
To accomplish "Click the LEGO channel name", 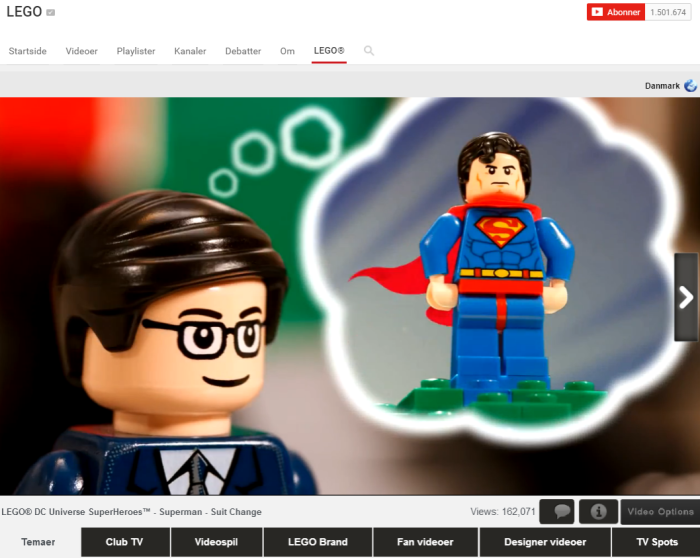I will (24, 12).
